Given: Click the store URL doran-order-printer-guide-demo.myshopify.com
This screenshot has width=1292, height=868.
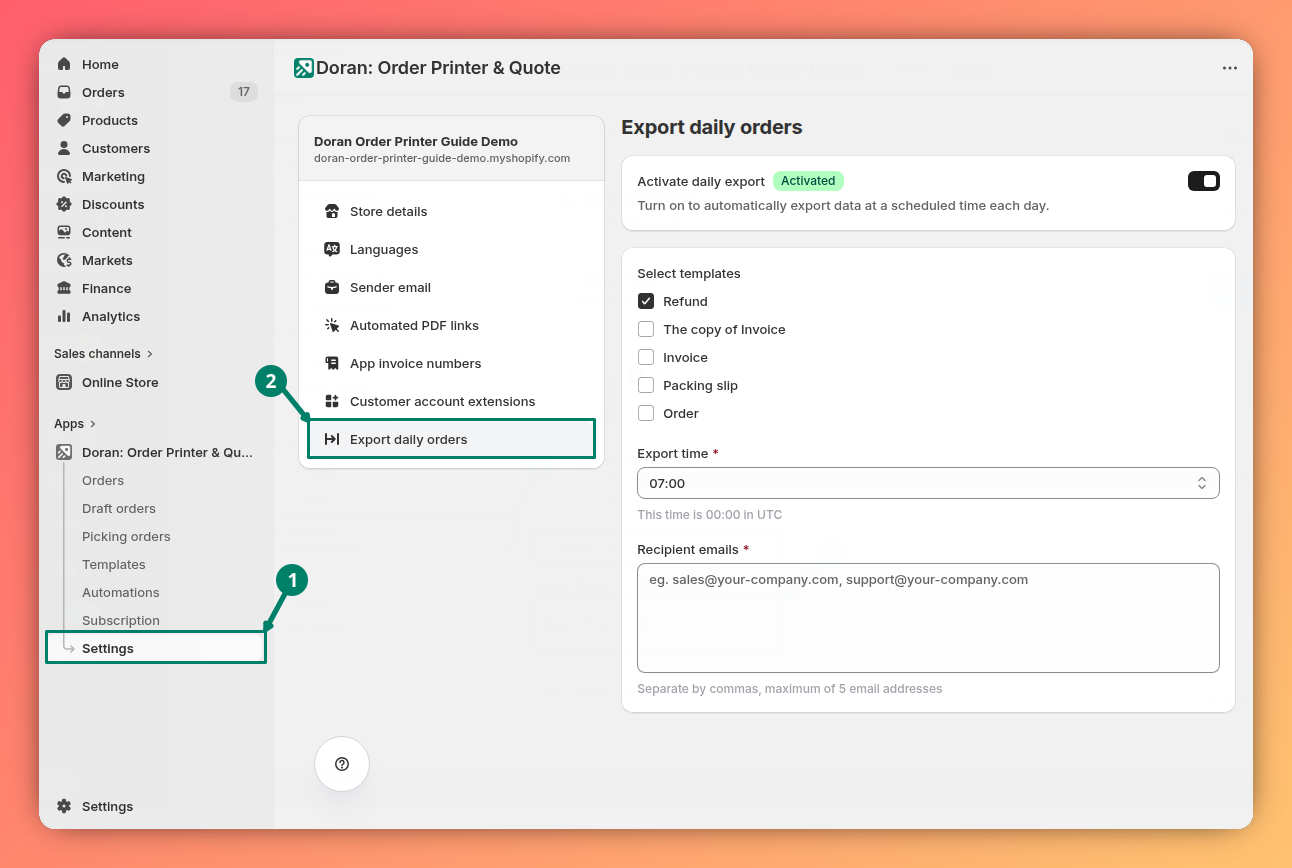Looking at the screenshot, I should (x=442, y=158).
